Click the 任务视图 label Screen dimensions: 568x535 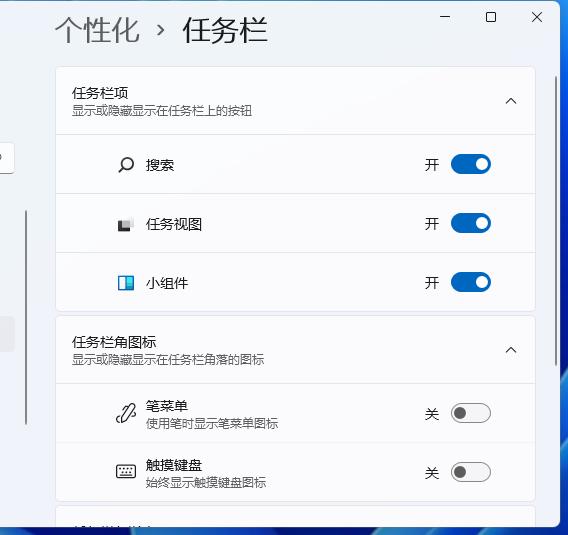[174, 224]
